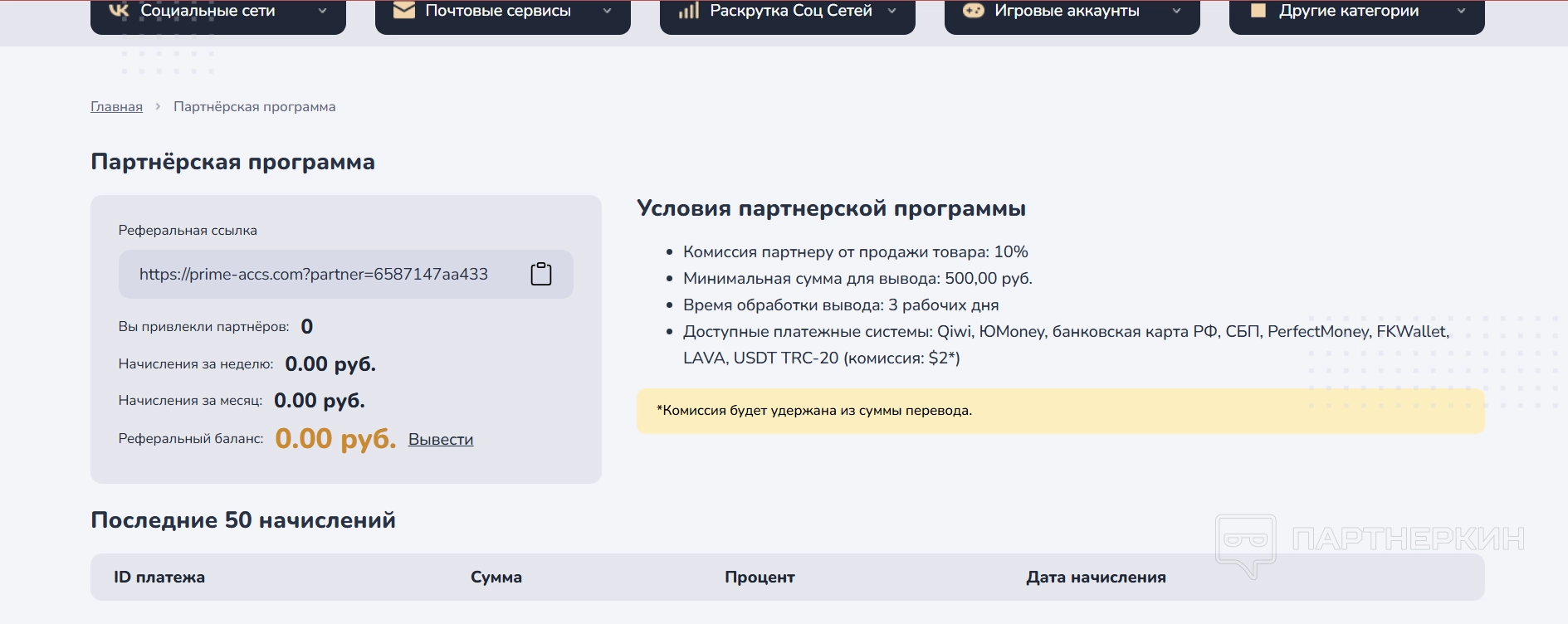
Task: Click the referral balance value 0.00 руб.
Action: (x=335, y=438)
